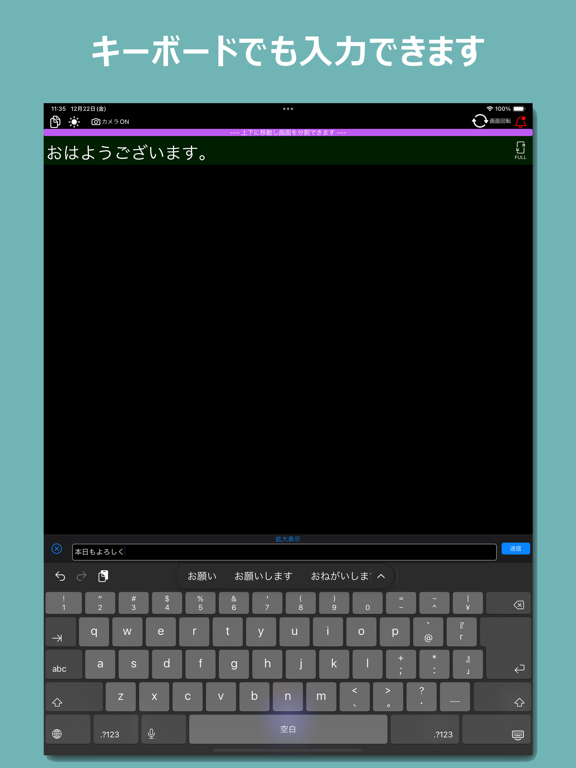The width and height of the screenshot is (576, 768).
Task: Tap the ¥ yen key
Action: pyautogui.click(x=468, y=603)
